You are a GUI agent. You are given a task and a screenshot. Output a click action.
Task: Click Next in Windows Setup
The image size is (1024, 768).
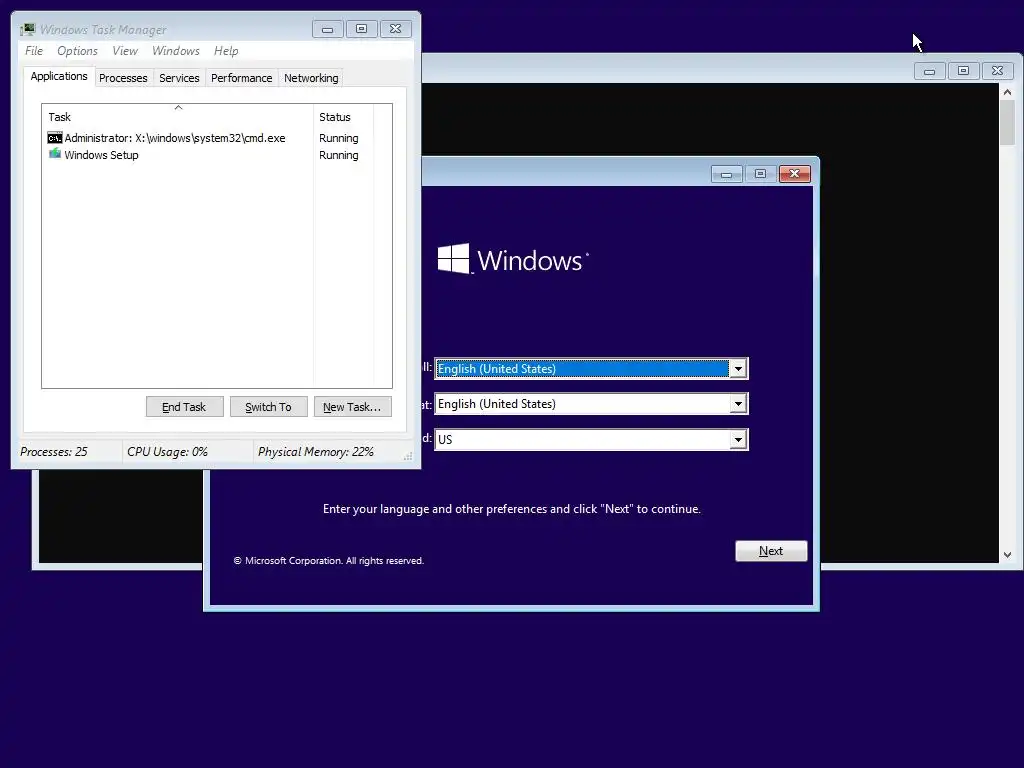771,551
